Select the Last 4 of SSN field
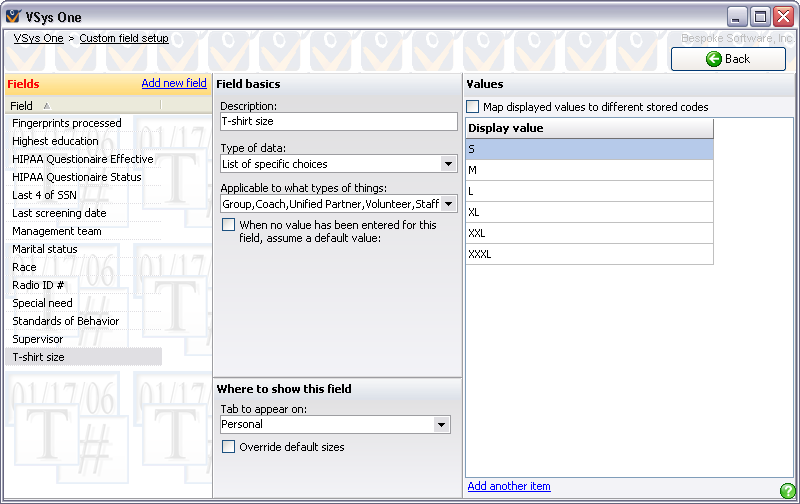This screenshot has width=800, height=504. tap(84, 195)
